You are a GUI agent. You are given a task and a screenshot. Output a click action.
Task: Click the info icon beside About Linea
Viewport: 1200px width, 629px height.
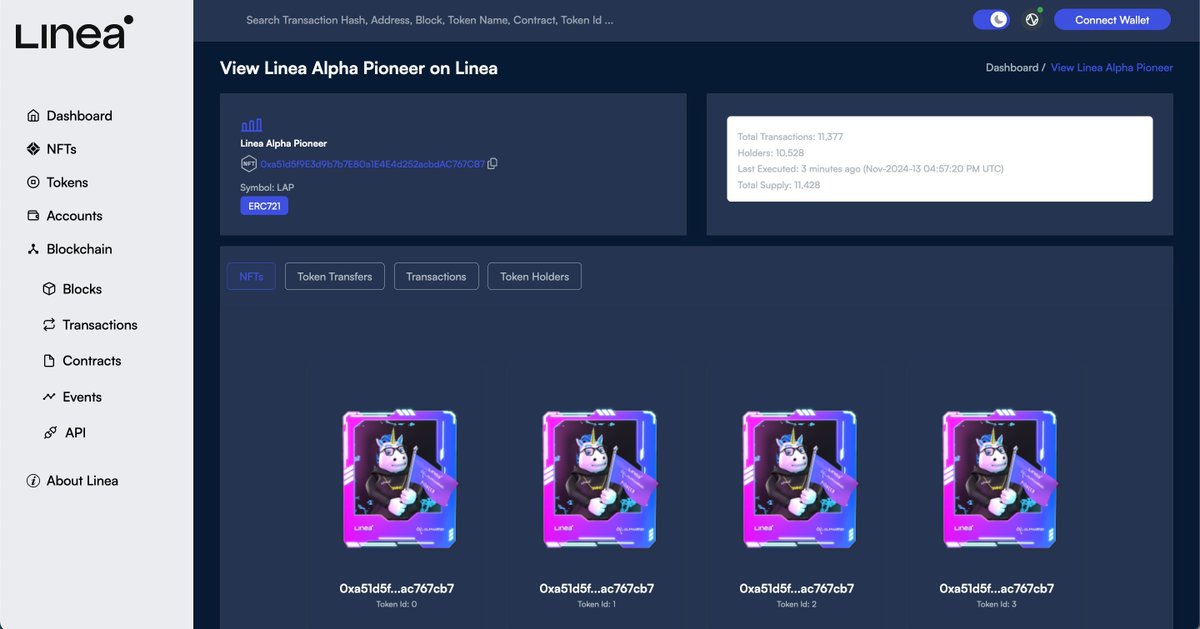[33, 481]
